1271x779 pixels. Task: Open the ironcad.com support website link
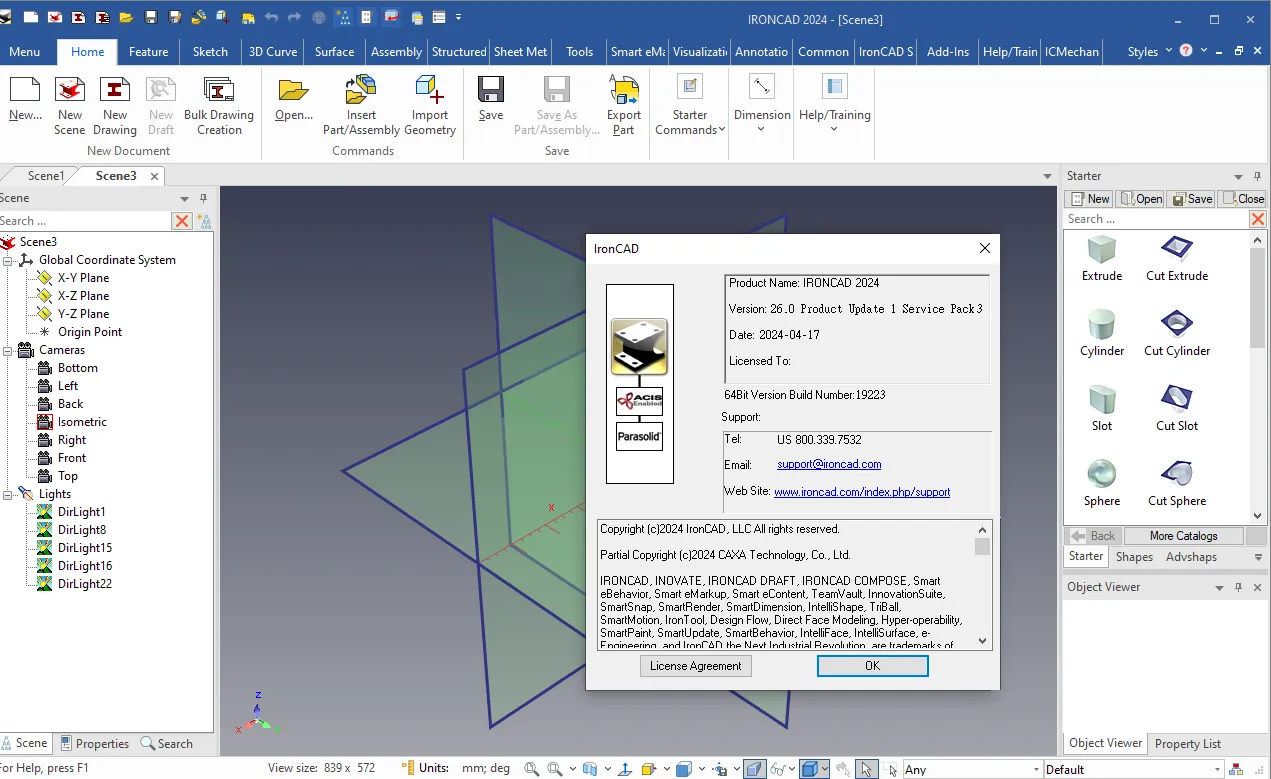tap(862, 492)
